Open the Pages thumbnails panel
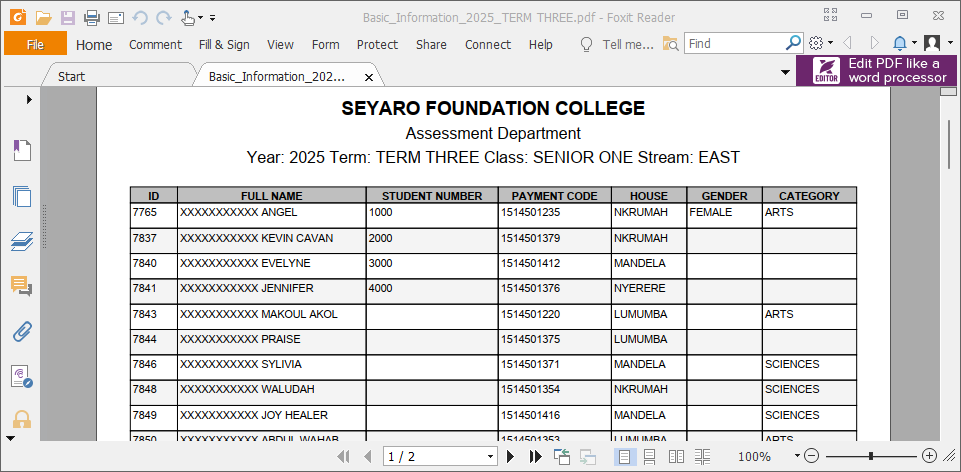The height and width of the screenshot is (472, 961). click(x=22, y=196)
